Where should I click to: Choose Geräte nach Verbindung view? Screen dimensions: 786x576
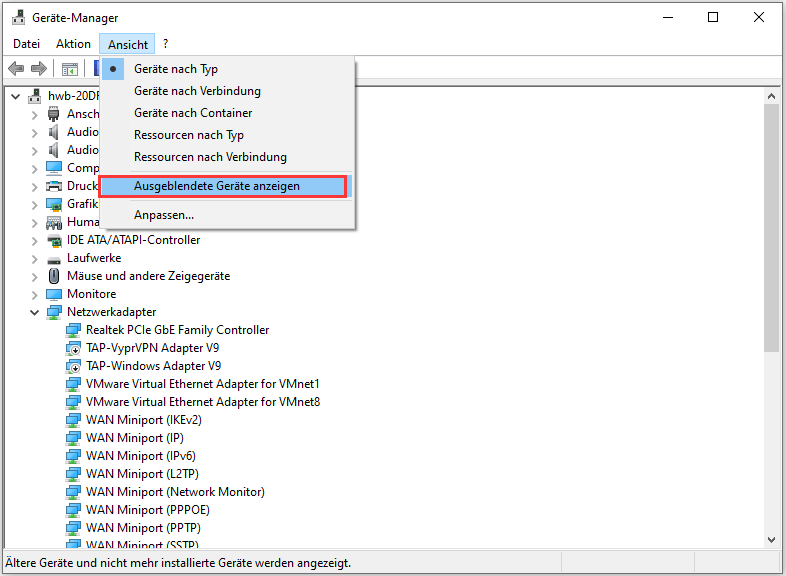[197, 91]
